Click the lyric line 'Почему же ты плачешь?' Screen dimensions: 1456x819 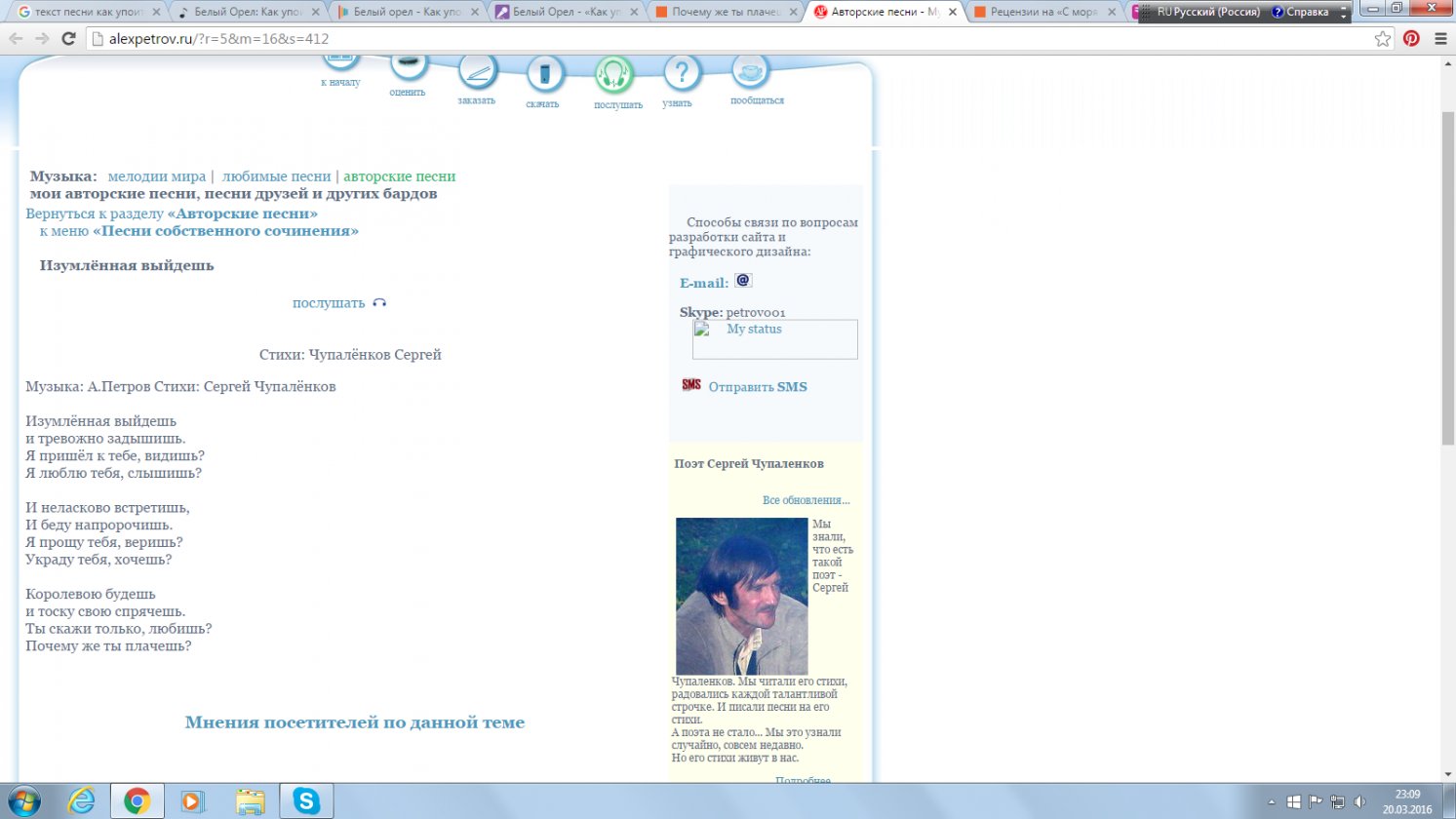coord(108,645)
